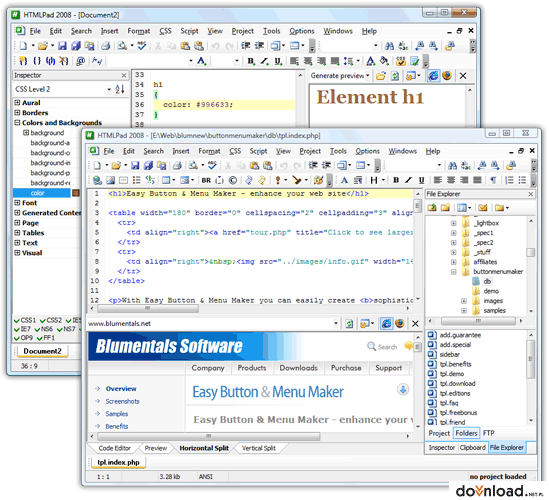Toggle the CSS1 compatibility check
The width and height of the screenshot is (549, 500).
[x=25, y=320]
